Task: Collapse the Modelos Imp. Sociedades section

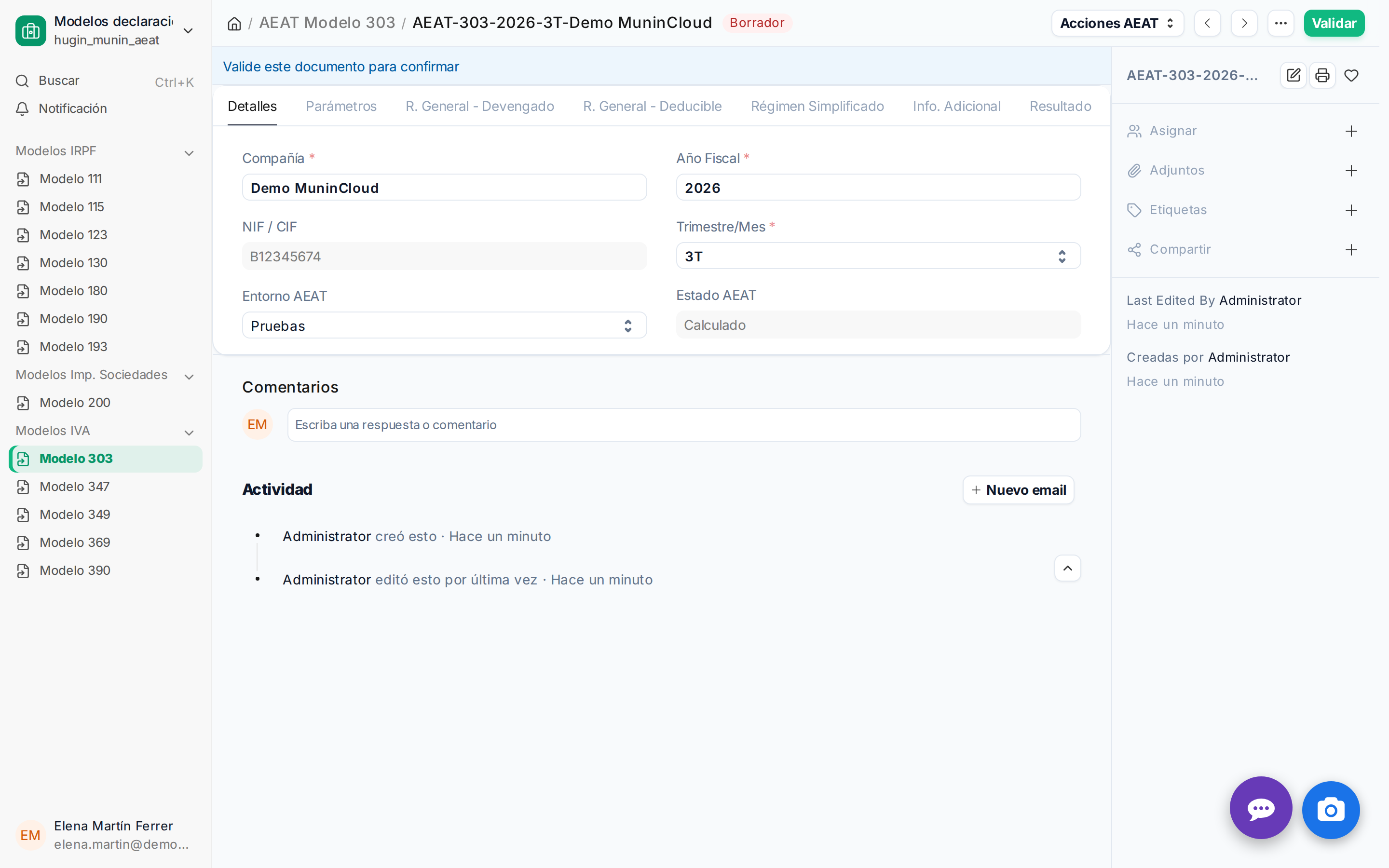Action: pyautogui.click(x=106, y=376)
